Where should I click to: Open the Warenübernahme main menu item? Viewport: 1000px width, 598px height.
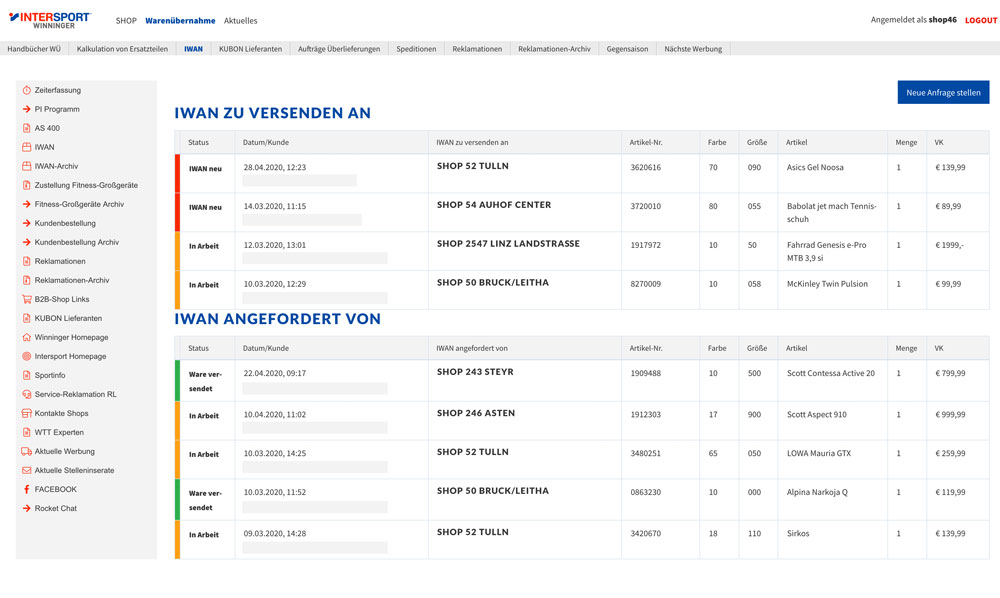pyautogui.click(x=180, y=21)
